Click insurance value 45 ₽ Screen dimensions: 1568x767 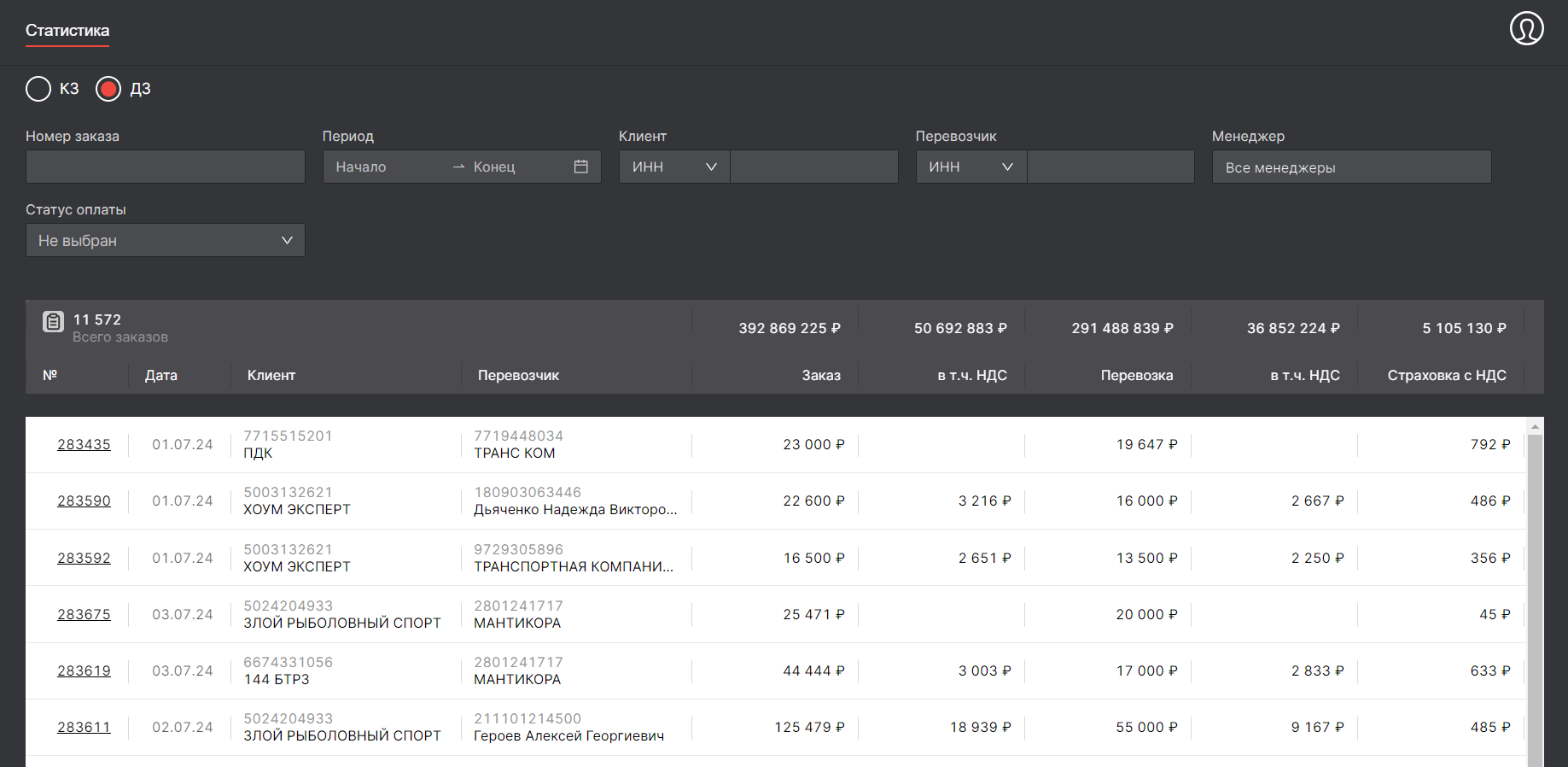[x=1495, y=614]
